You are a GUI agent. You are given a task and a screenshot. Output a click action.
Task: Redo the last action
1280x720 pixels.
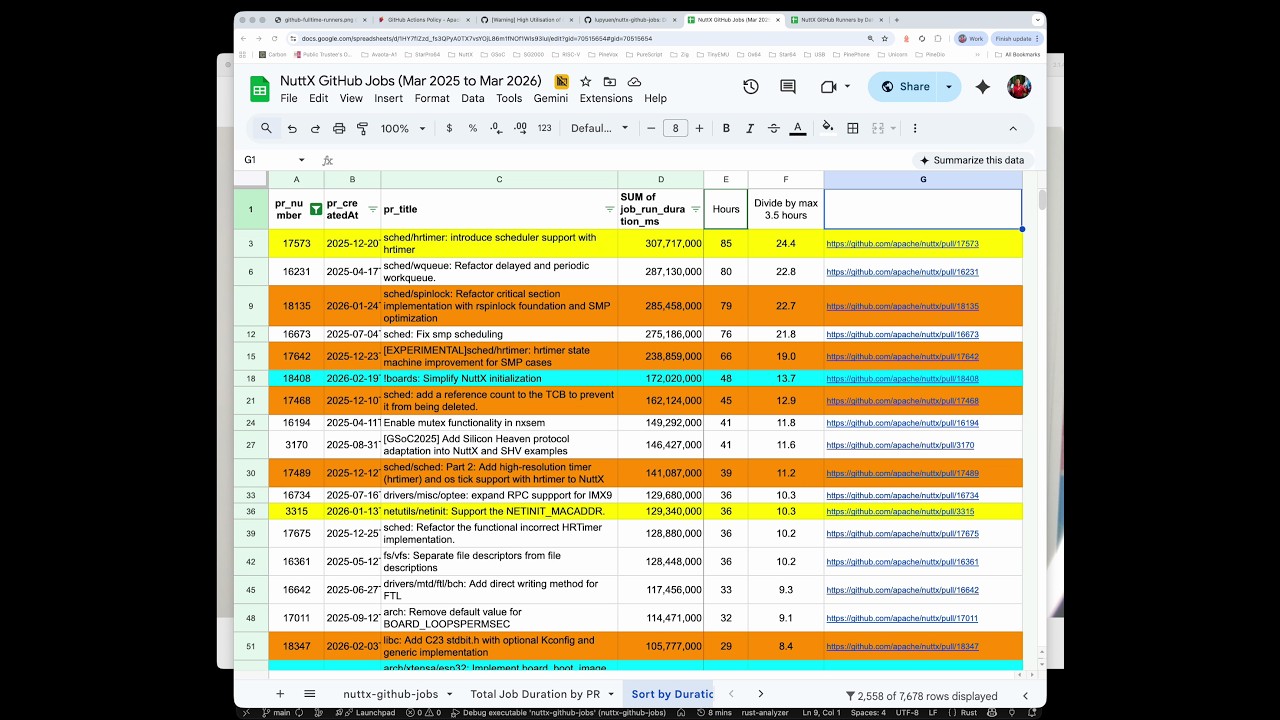coord(315,128)
